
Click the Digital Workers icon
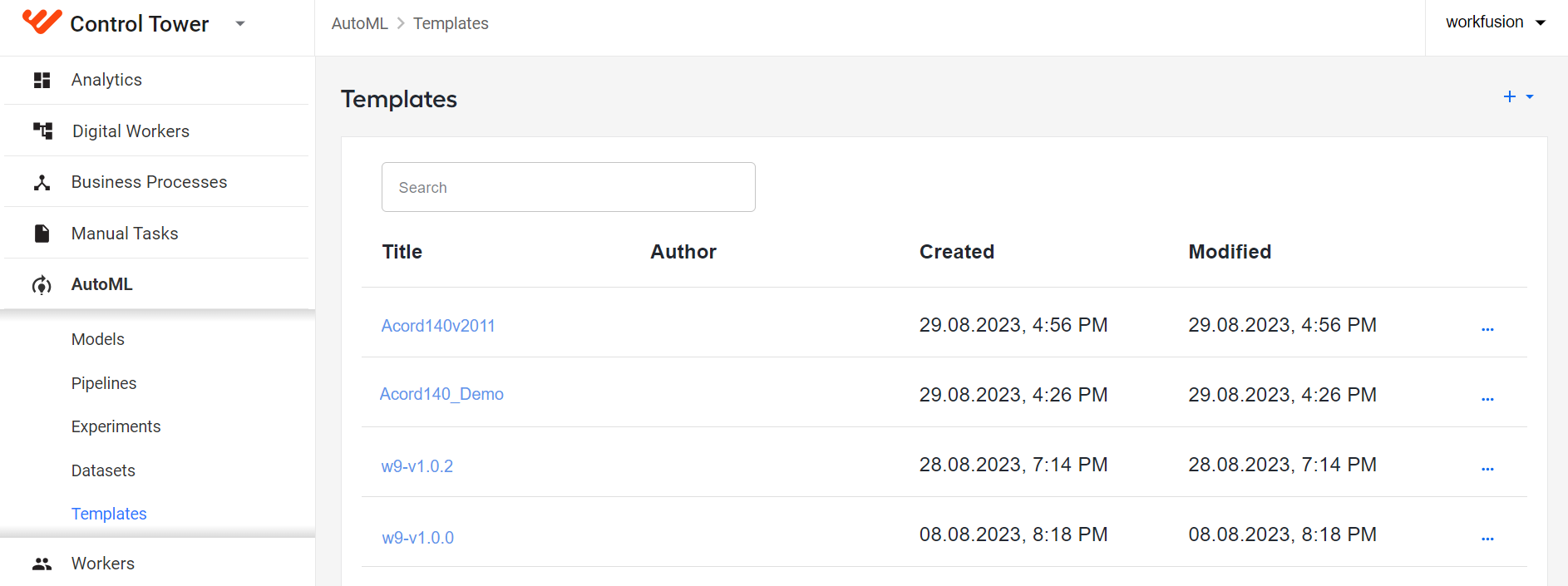click(42, 130)
